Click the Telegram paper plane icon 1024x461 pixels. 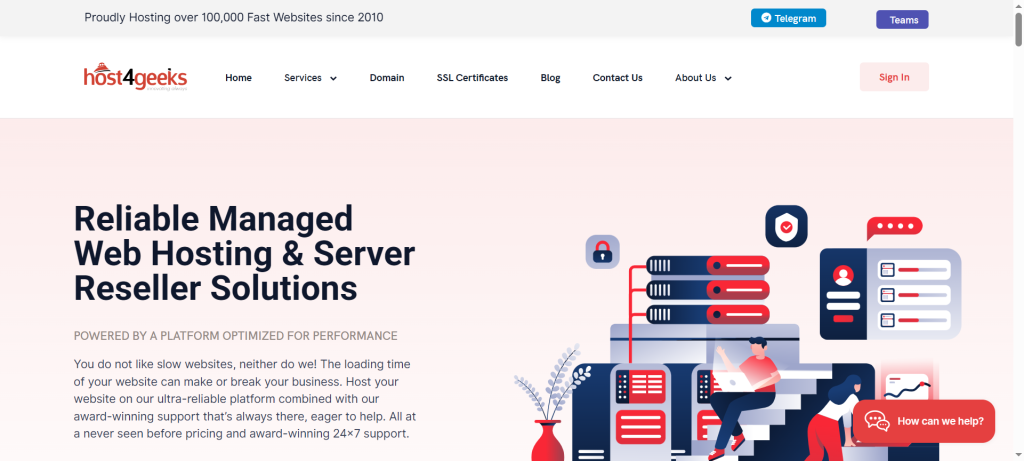[x=766, y=18]
